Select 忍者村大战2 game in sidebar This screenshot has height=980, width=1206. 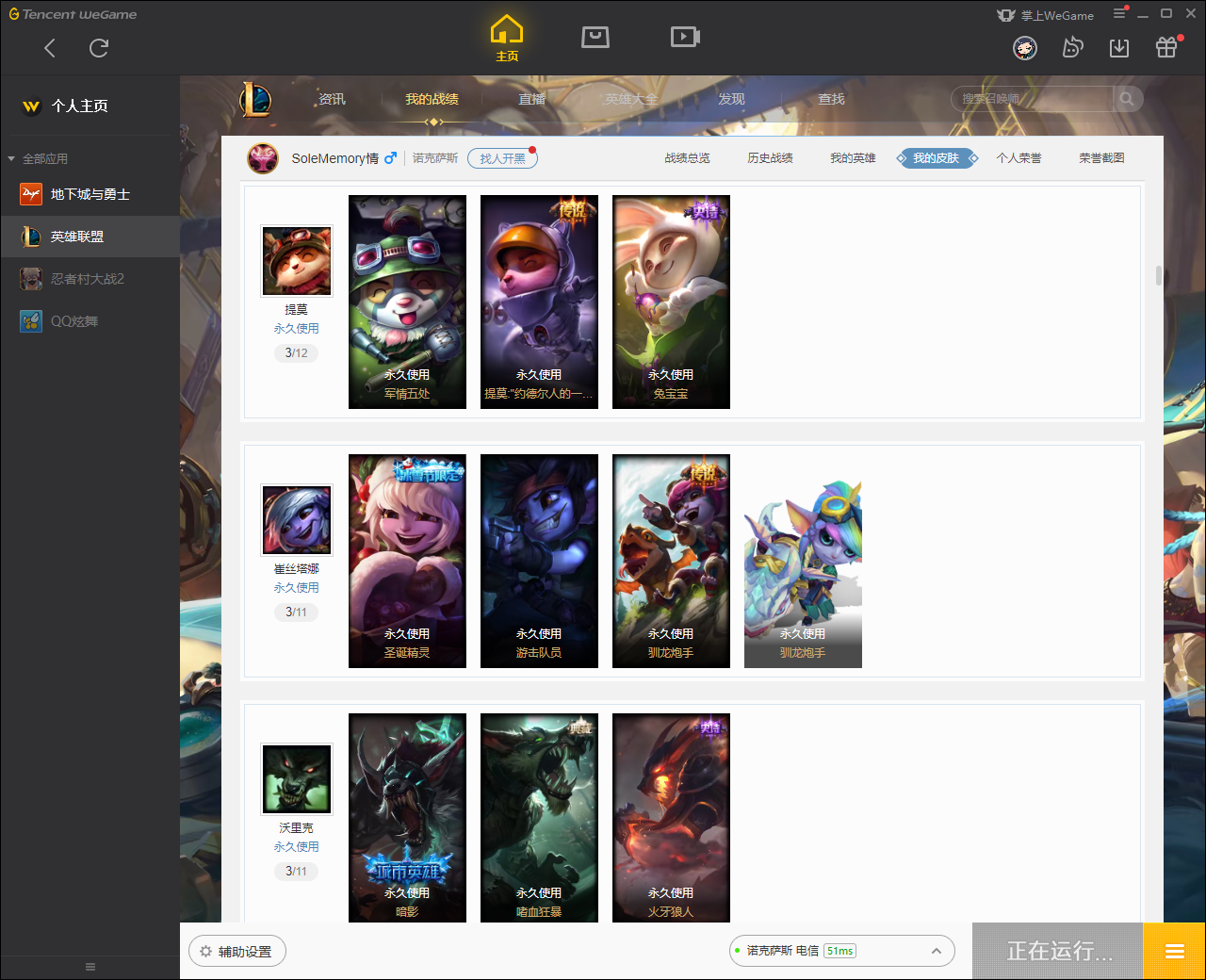(90, 279)
